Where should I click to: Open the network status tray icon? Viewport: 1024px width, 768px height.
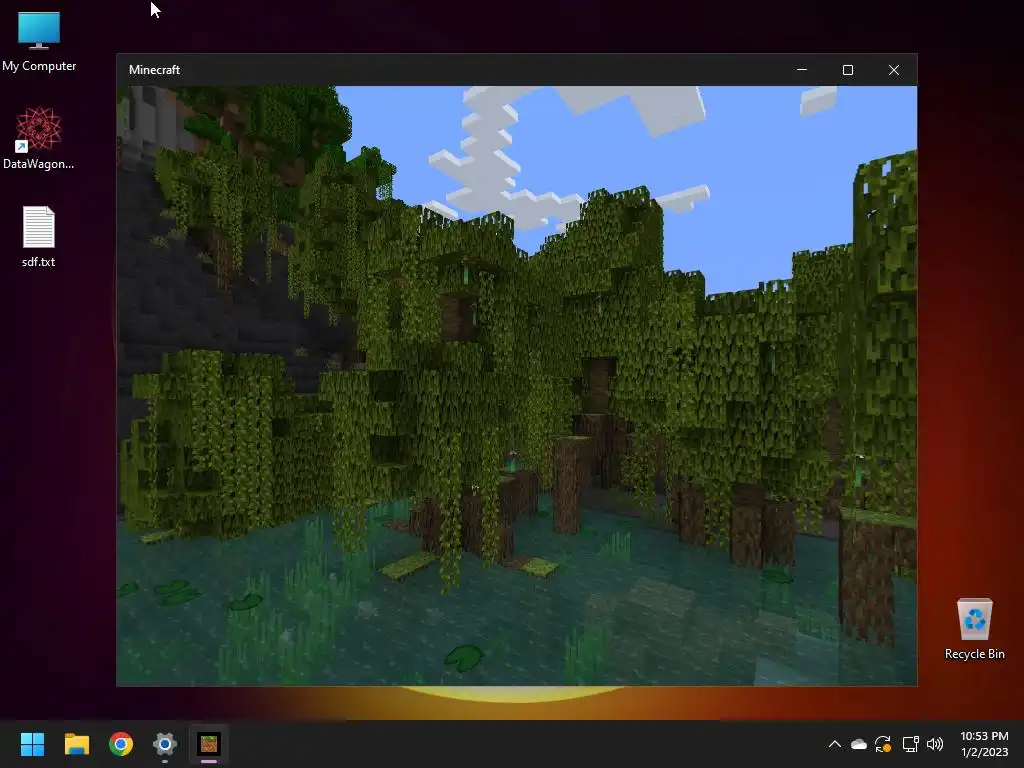[x=910, y=744]
